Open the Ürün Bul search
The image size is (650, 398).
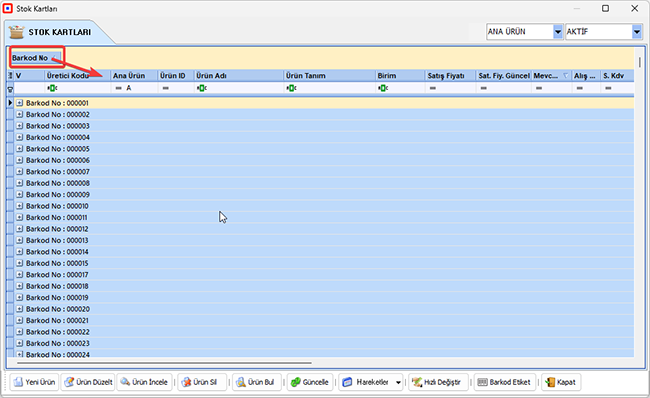[257, 382]
